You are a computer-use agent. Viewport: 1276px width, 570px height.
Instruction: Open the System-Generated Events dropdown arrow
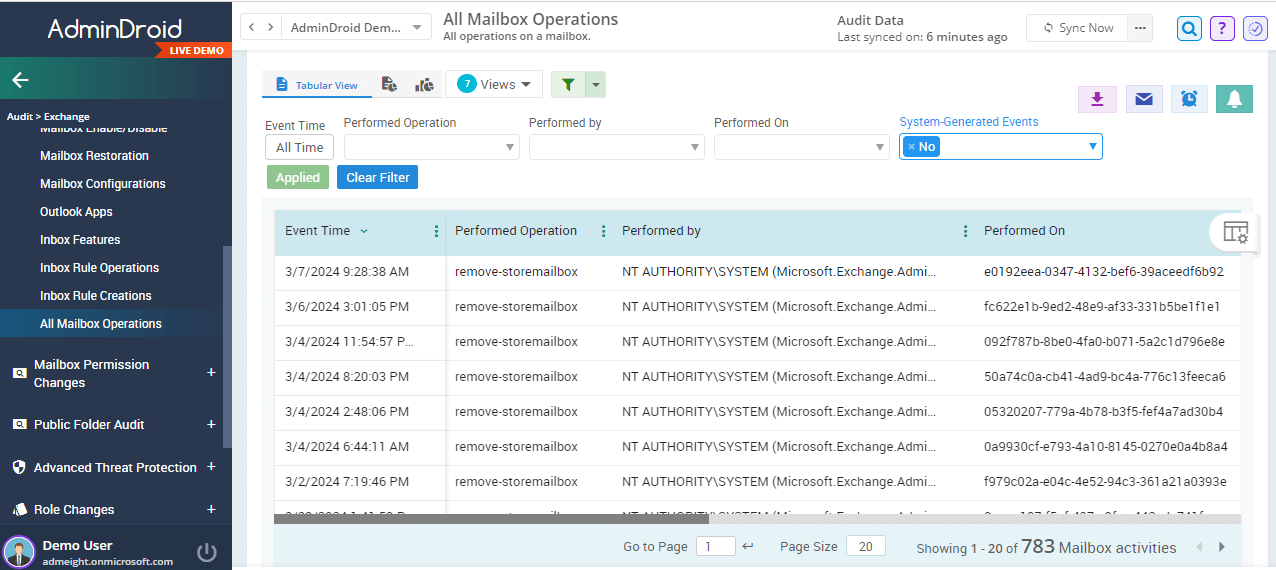tap(1092, 147)
